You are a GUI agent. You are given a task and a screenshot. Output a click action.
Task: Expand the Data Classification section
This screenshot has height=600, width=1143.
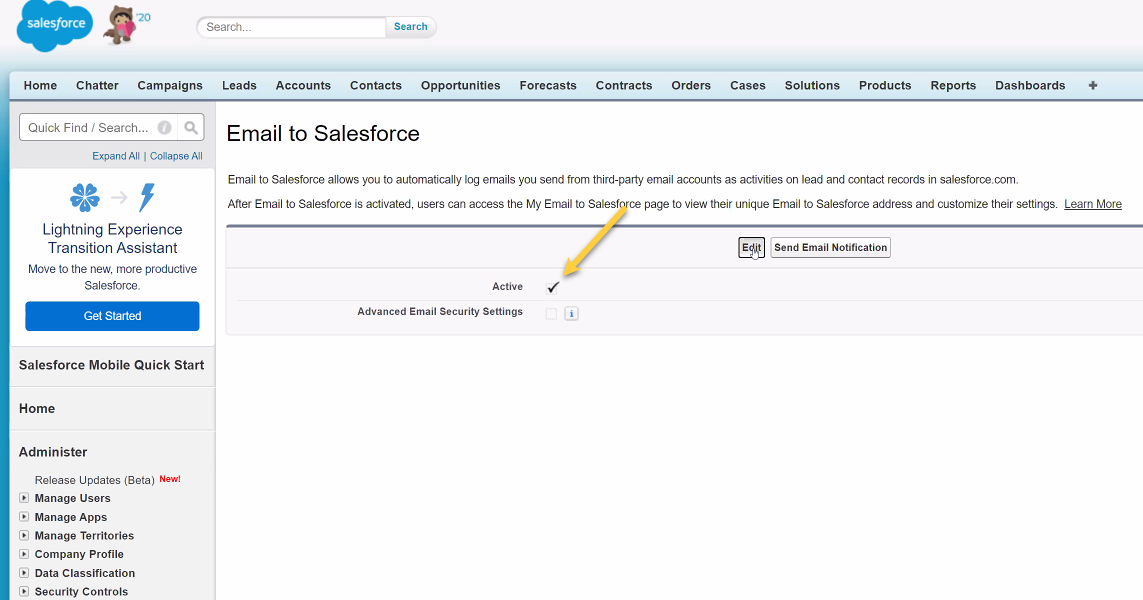(x=24, y=573)
